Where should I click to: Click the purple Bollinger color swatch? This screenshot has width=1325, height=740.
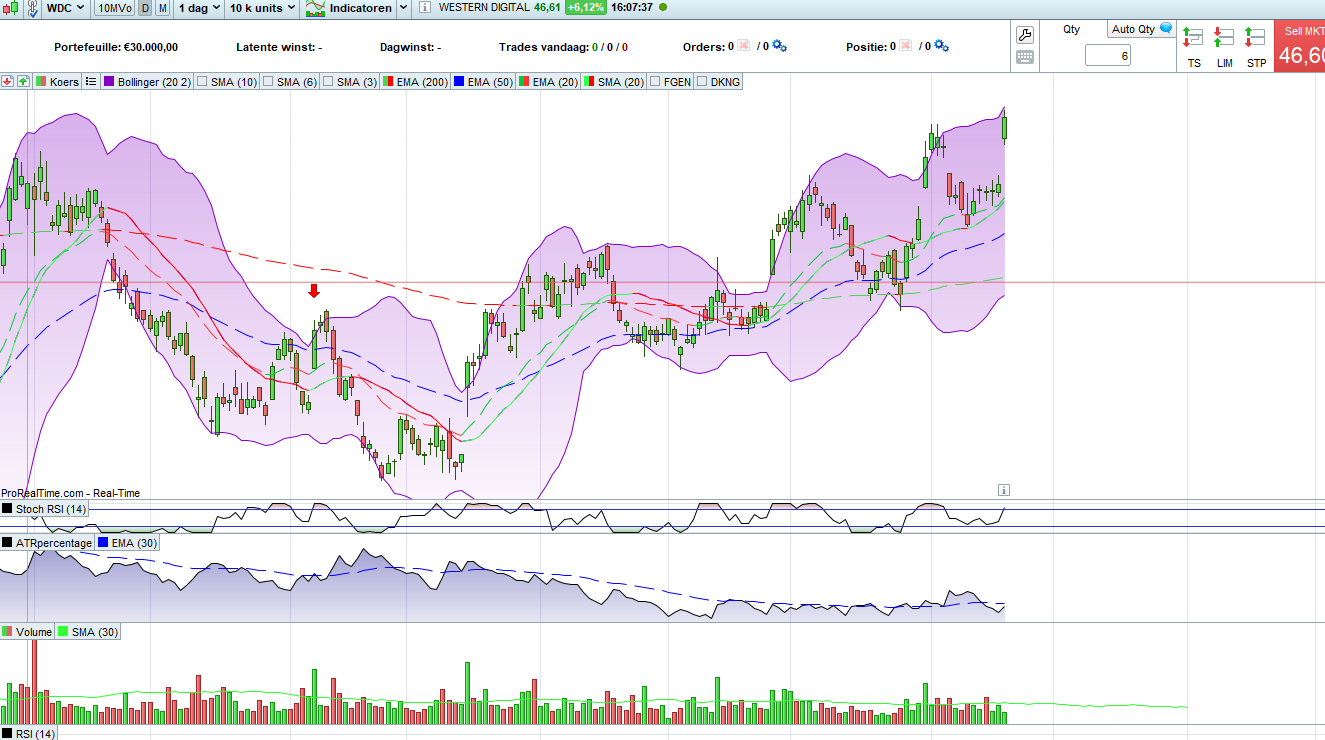[x=109, y=82]
